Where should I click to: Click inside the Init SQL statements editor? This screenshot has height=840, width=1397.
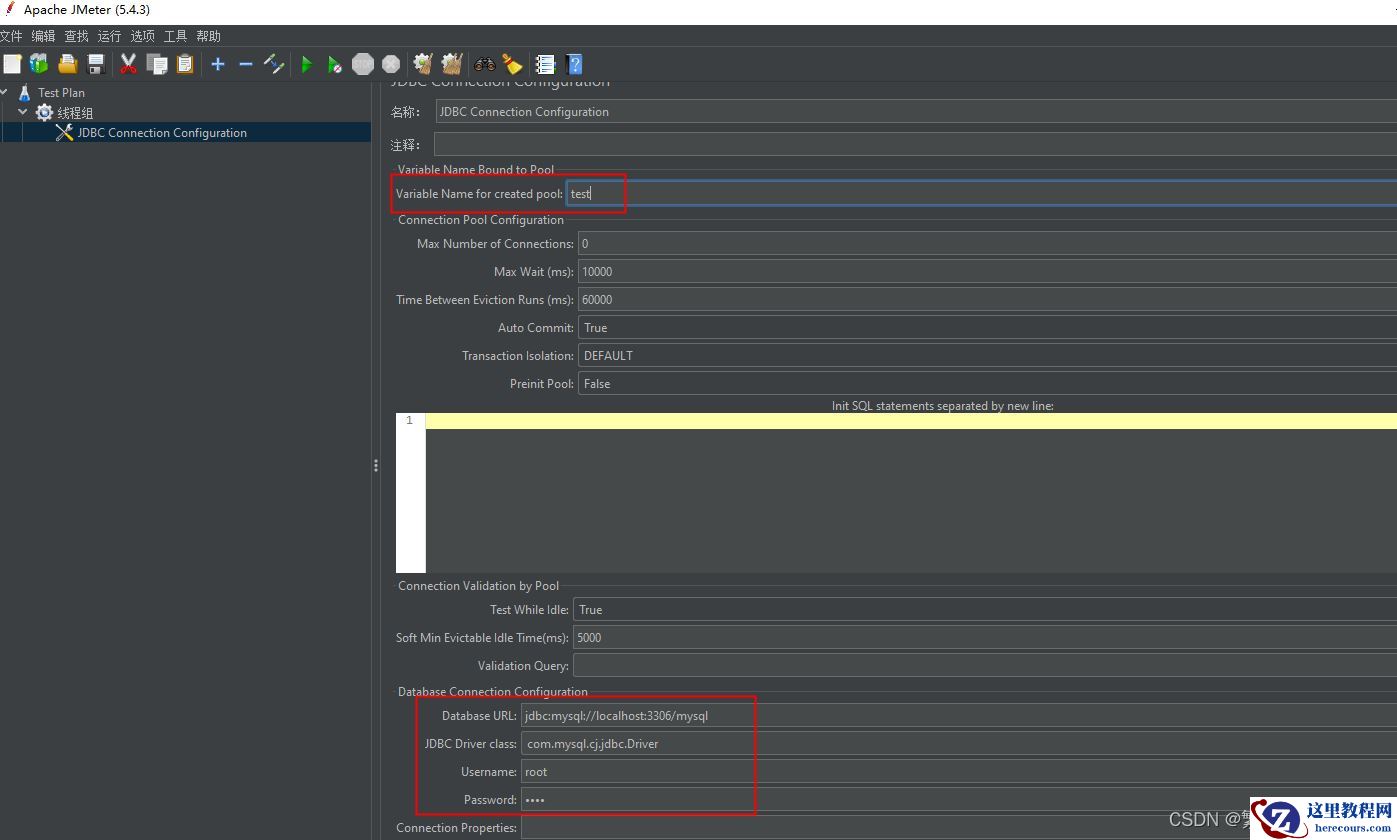tap(911, 493)
